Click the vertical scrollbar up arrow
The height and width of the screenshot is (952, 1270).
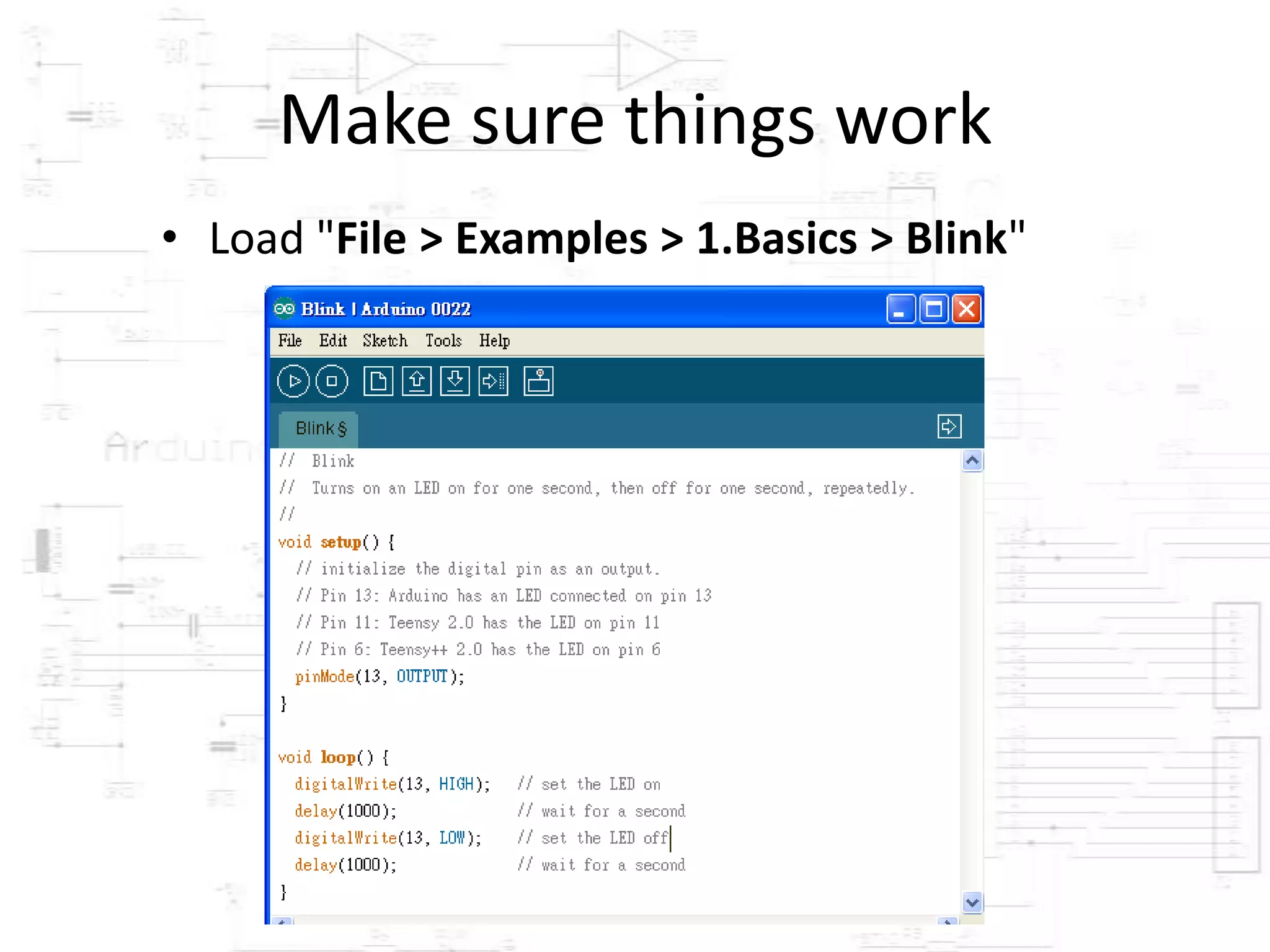tap(972, 461)
